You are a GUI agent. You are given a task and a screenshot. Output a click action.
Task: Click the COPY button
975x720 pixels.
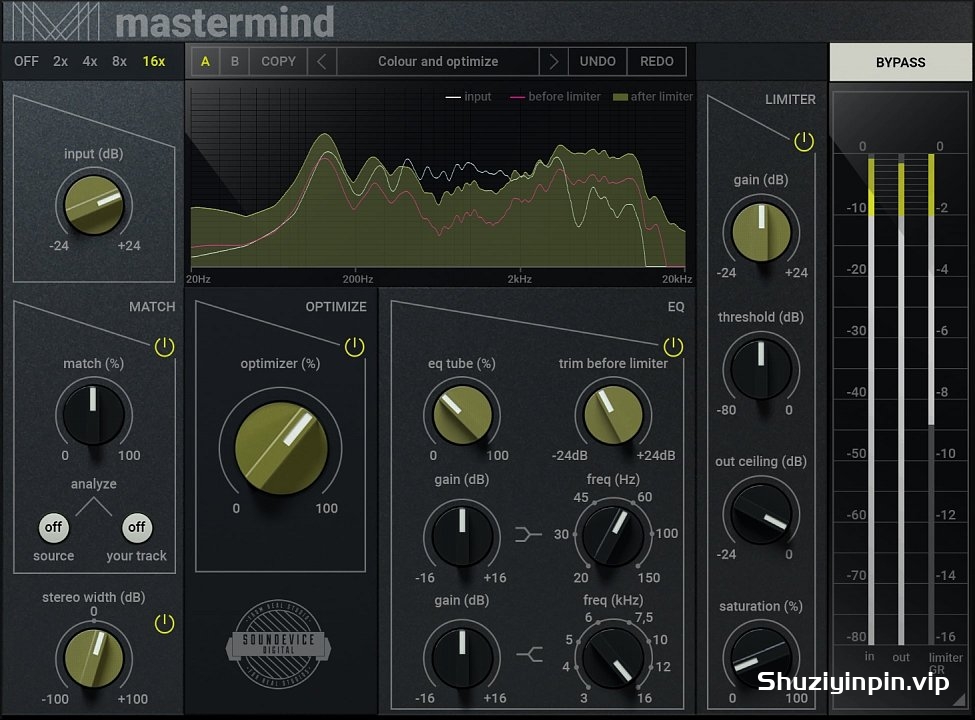(279, 62)
